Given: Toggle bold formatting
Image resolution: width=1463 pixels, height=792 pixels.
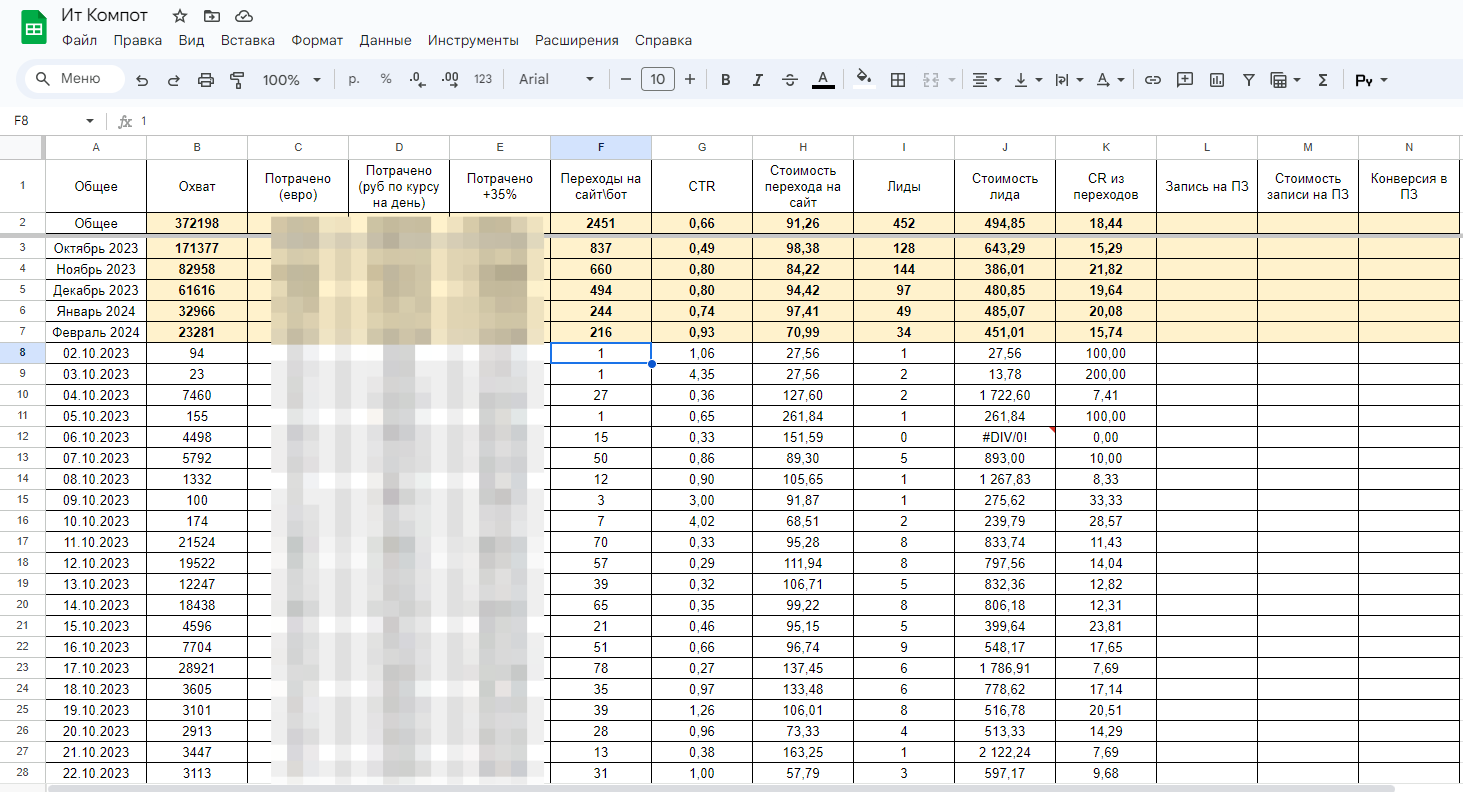Looking at the screenshot, I should [x=726, y=80].
